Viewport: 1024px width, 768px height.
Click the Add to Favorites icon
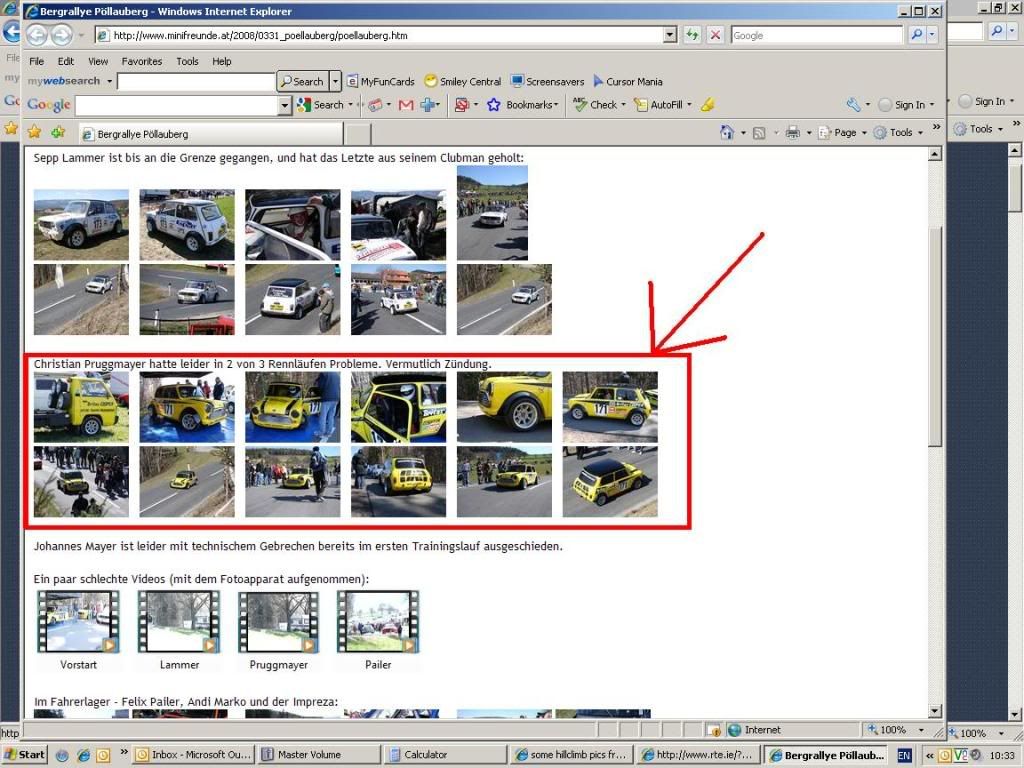click(58, 132)
